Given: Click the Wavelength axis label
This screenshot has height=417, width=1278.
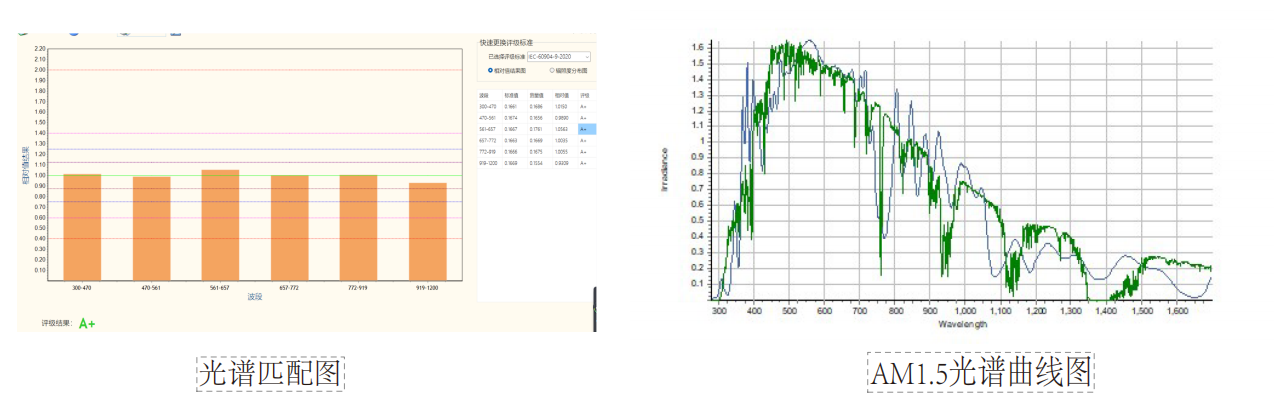Looking at the screenshot, I should [962, 324].
